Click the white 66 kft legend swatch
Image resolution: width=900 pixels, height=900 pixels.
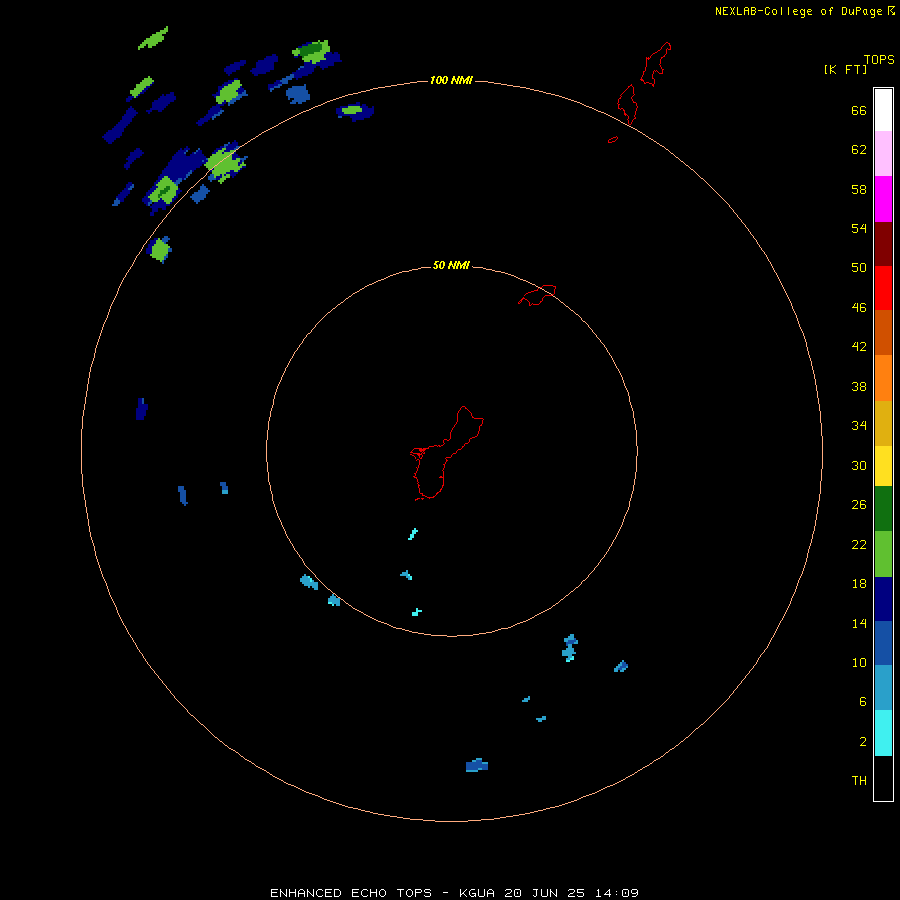pyautogui.click(x=883, y=110)
